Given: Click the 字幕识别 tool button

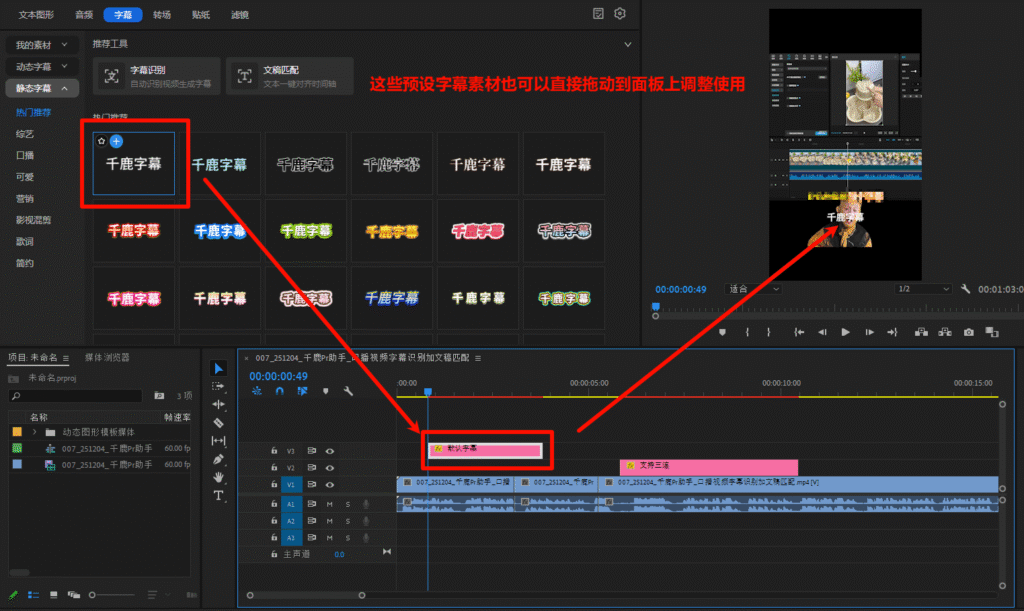Looking at the screenshot, I should pos(156,76).
